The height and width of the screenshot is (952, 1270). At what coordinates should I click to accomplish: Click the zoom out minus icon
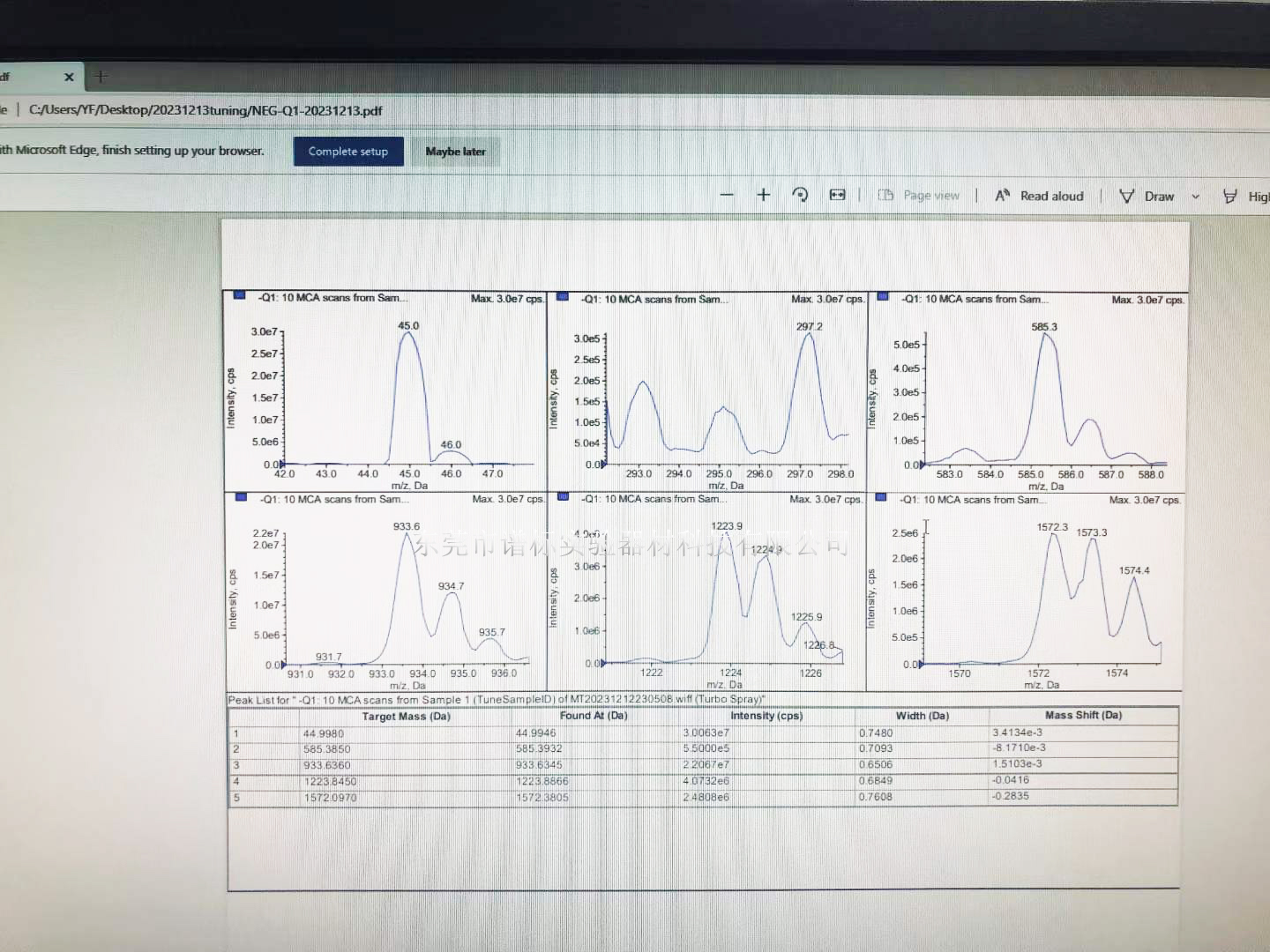click(727, 195)
